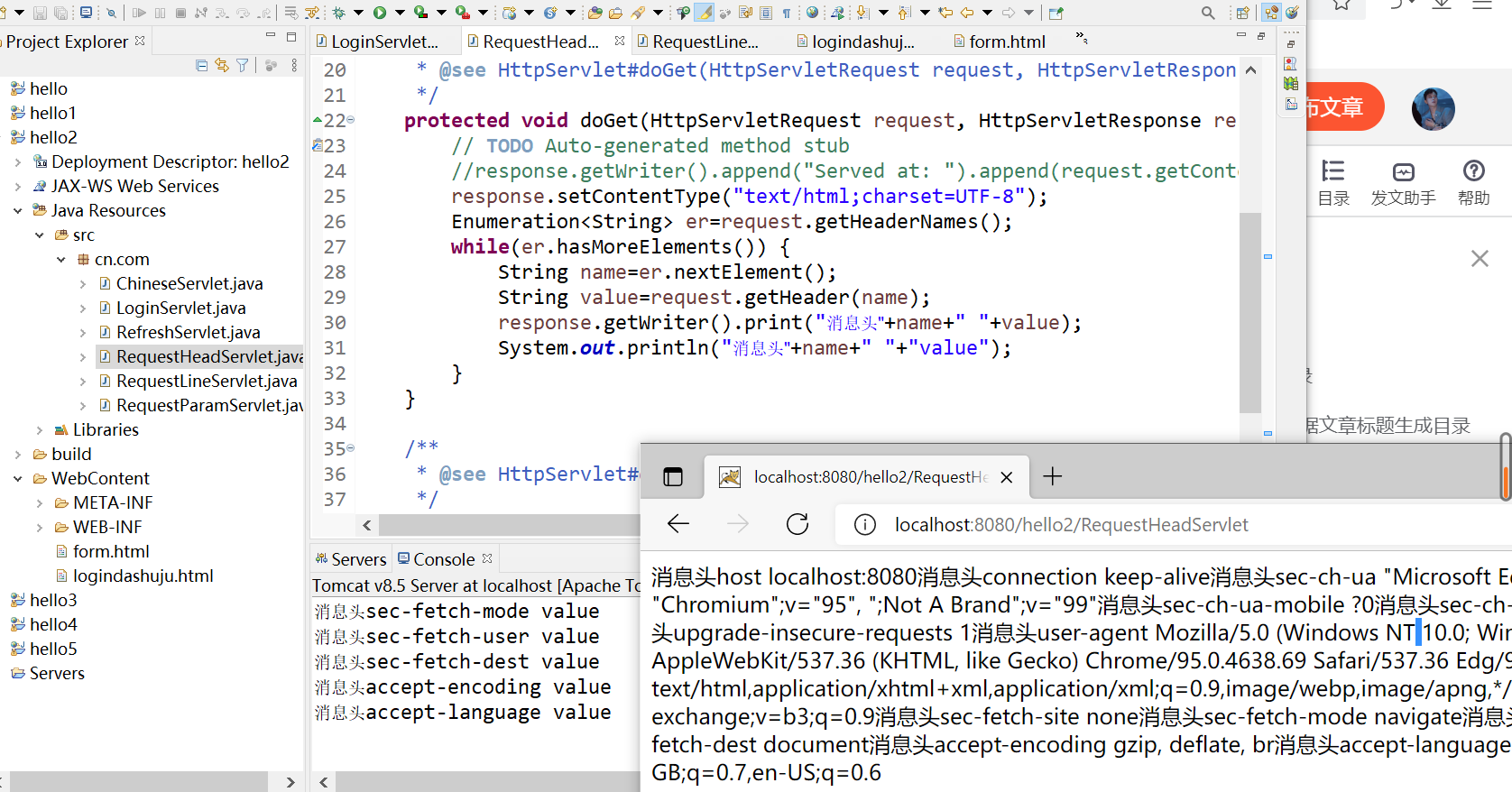
Task: Click the Run Last Tool icon
Action: (462, 13)
